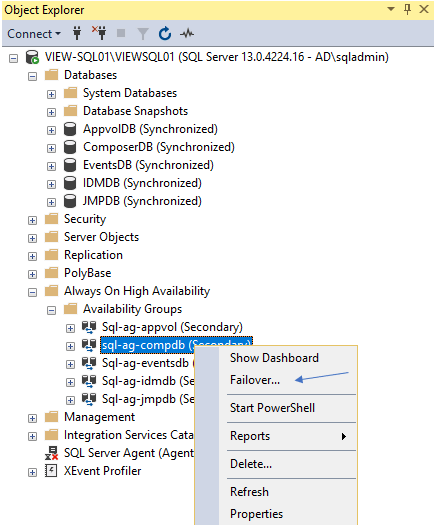This screenshot has width=434, height=528.
Task: Click the Replication folder icon
Action: [x=52, y=255]
